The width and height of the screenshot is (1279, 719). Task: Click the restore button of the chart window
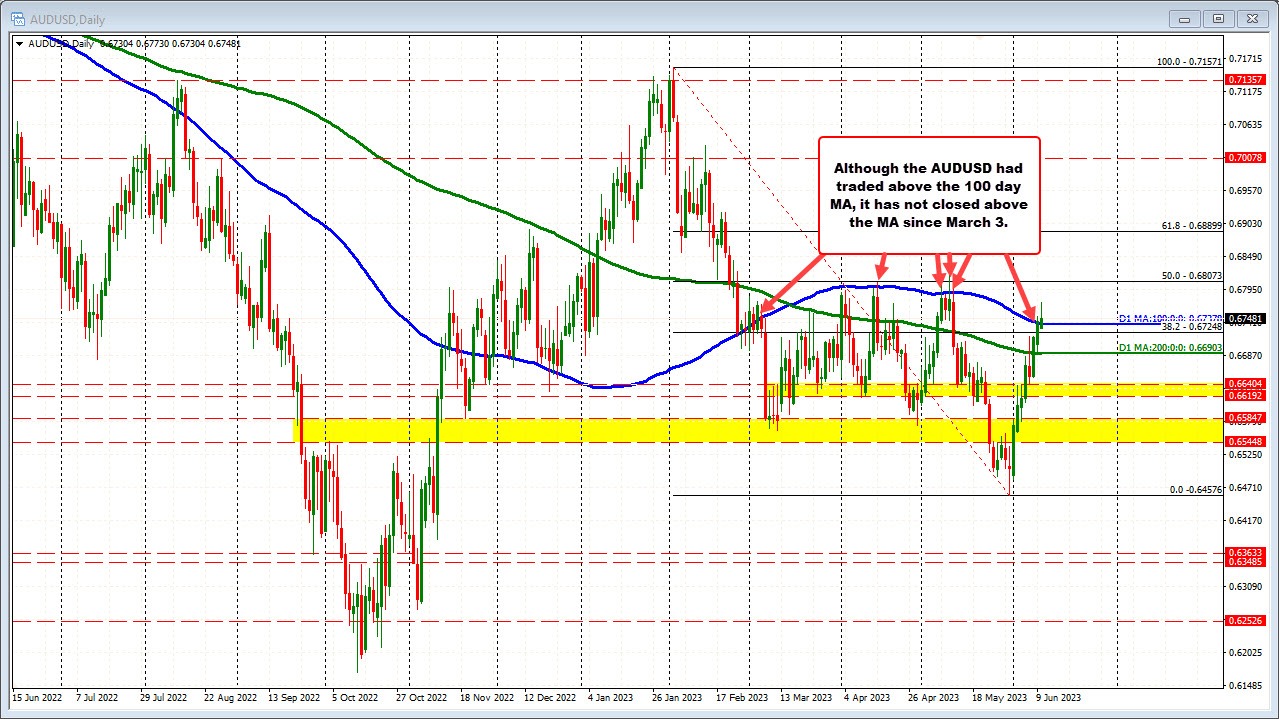pyautogui.click(x=1218, y=18)
